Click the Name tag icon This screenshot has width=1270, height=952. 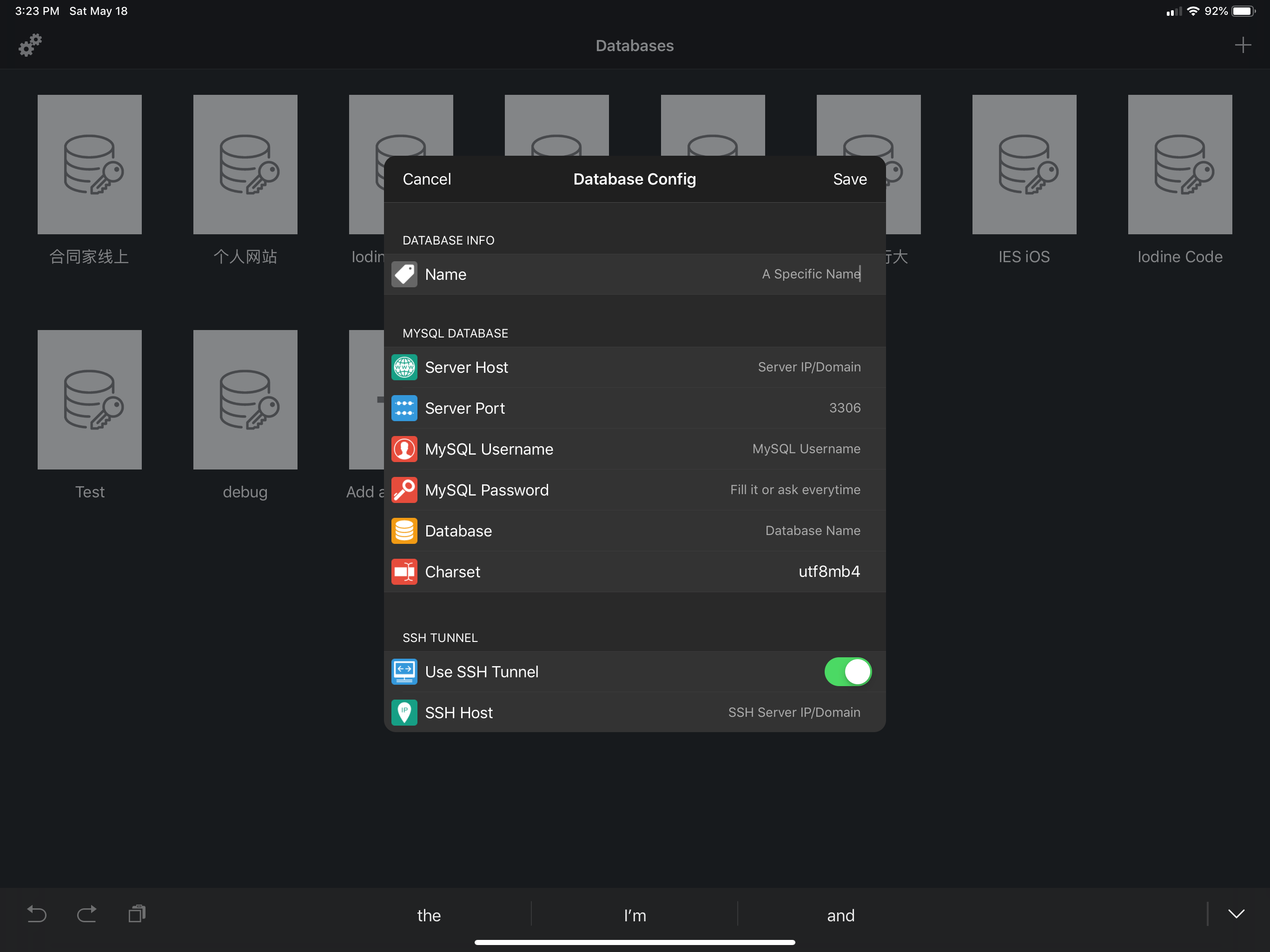(x=404, y=274)
